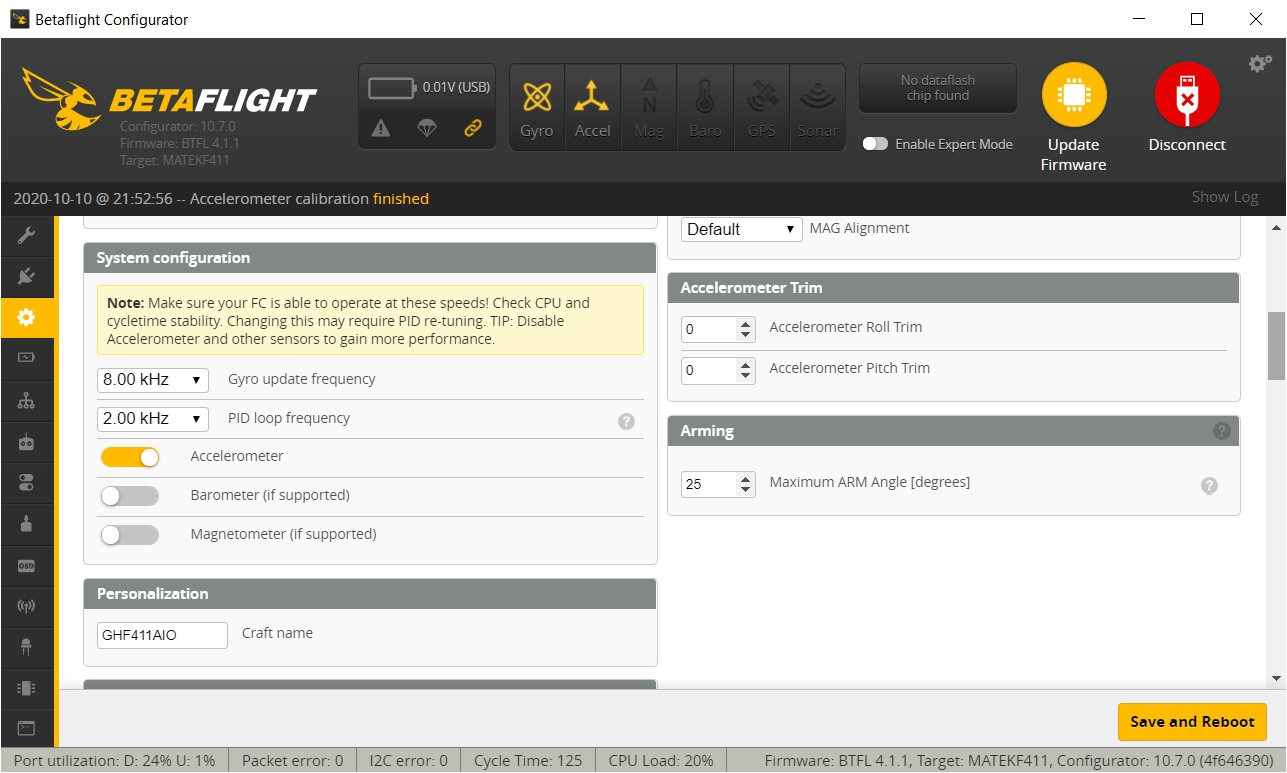Click the Disconnect button
The width and height of the screenshot is (1287, 773).
click(1187, 108)
